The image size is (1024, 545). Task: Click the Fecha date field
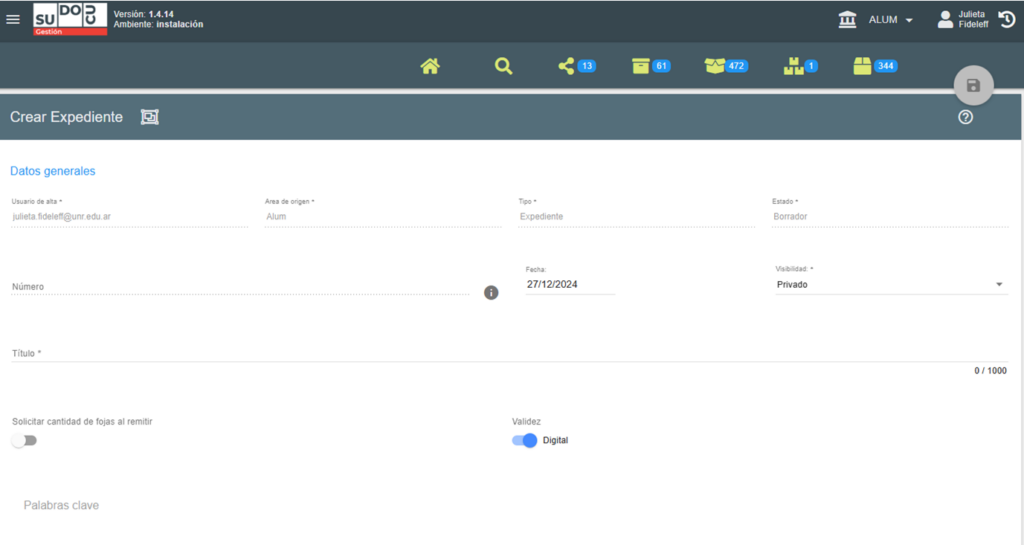pyautogui.click(x=570, y=285)
